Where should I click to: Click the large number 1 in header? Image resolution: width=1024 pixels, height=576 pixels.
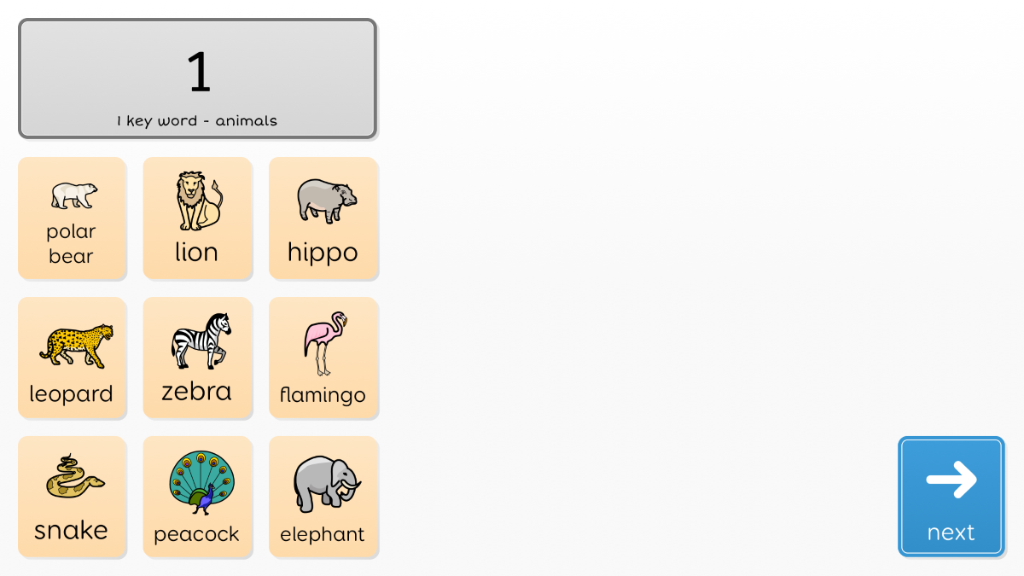199,72
